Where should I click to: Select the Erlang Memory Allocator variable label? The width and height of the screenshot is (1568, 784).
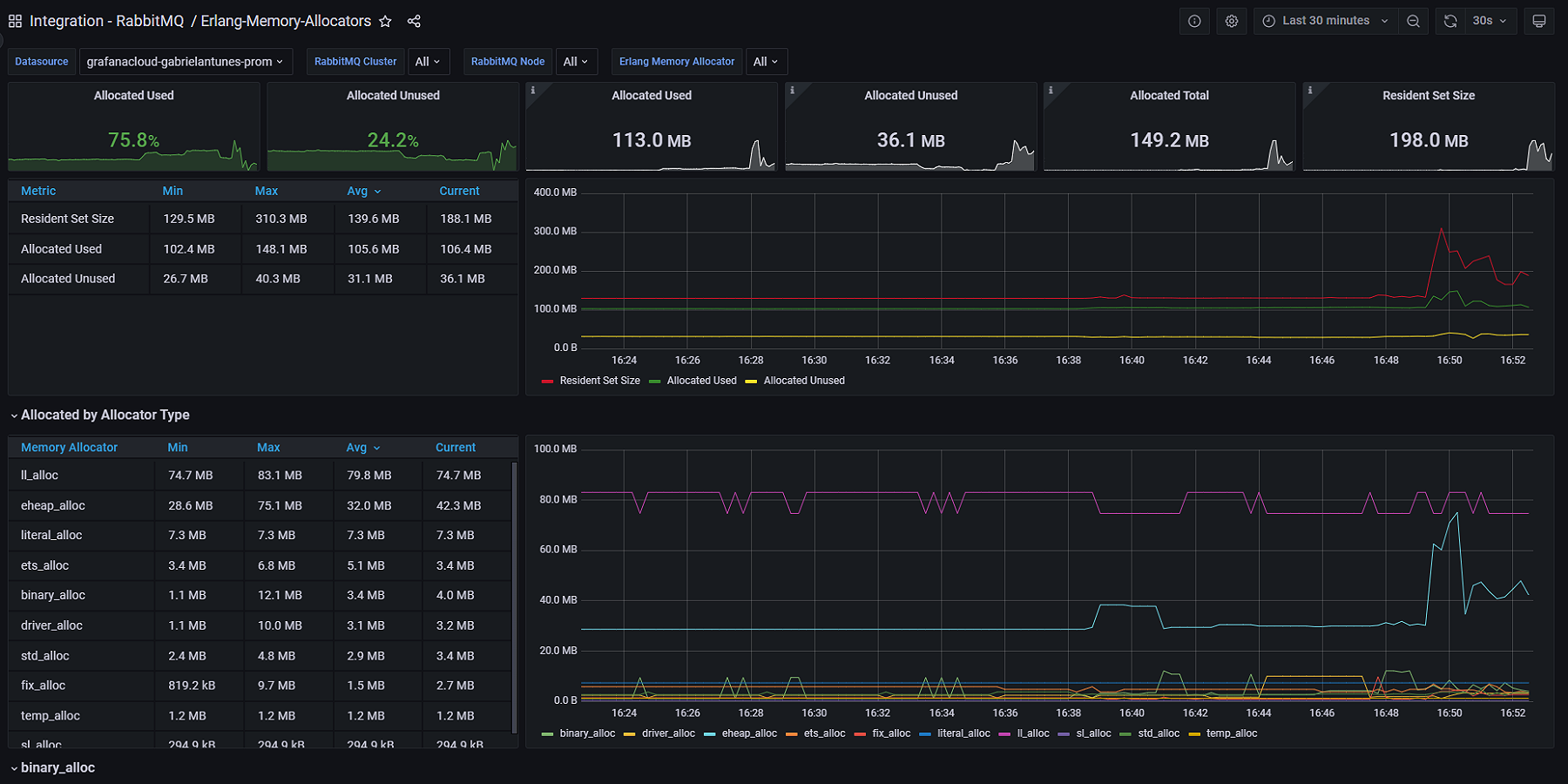[676, 61]
